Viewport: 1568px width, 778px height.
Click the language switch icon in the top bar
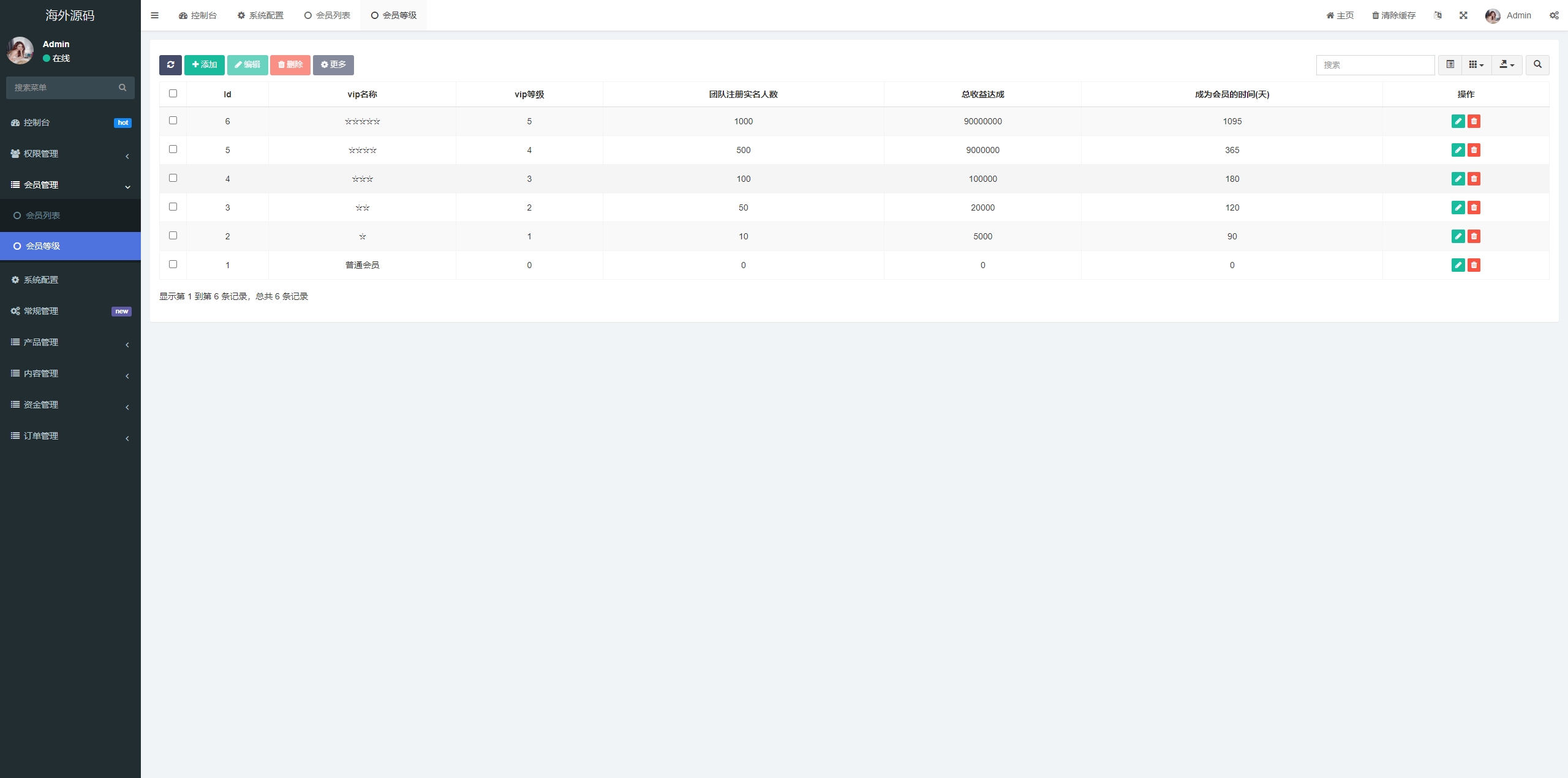[1438, 15]
